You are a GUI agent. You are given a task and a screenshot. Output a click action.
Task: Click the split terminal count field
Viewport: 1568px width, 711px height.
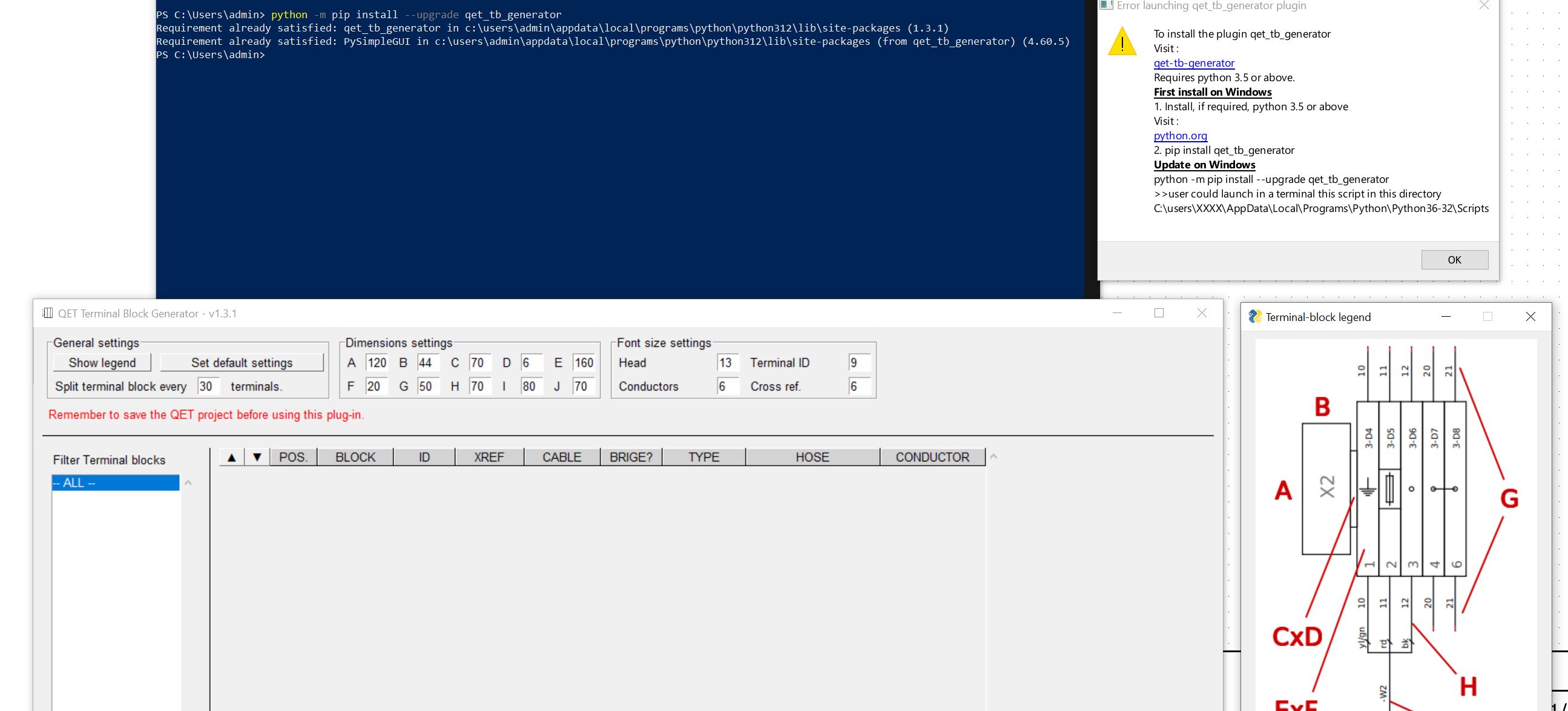coord(208,386)
